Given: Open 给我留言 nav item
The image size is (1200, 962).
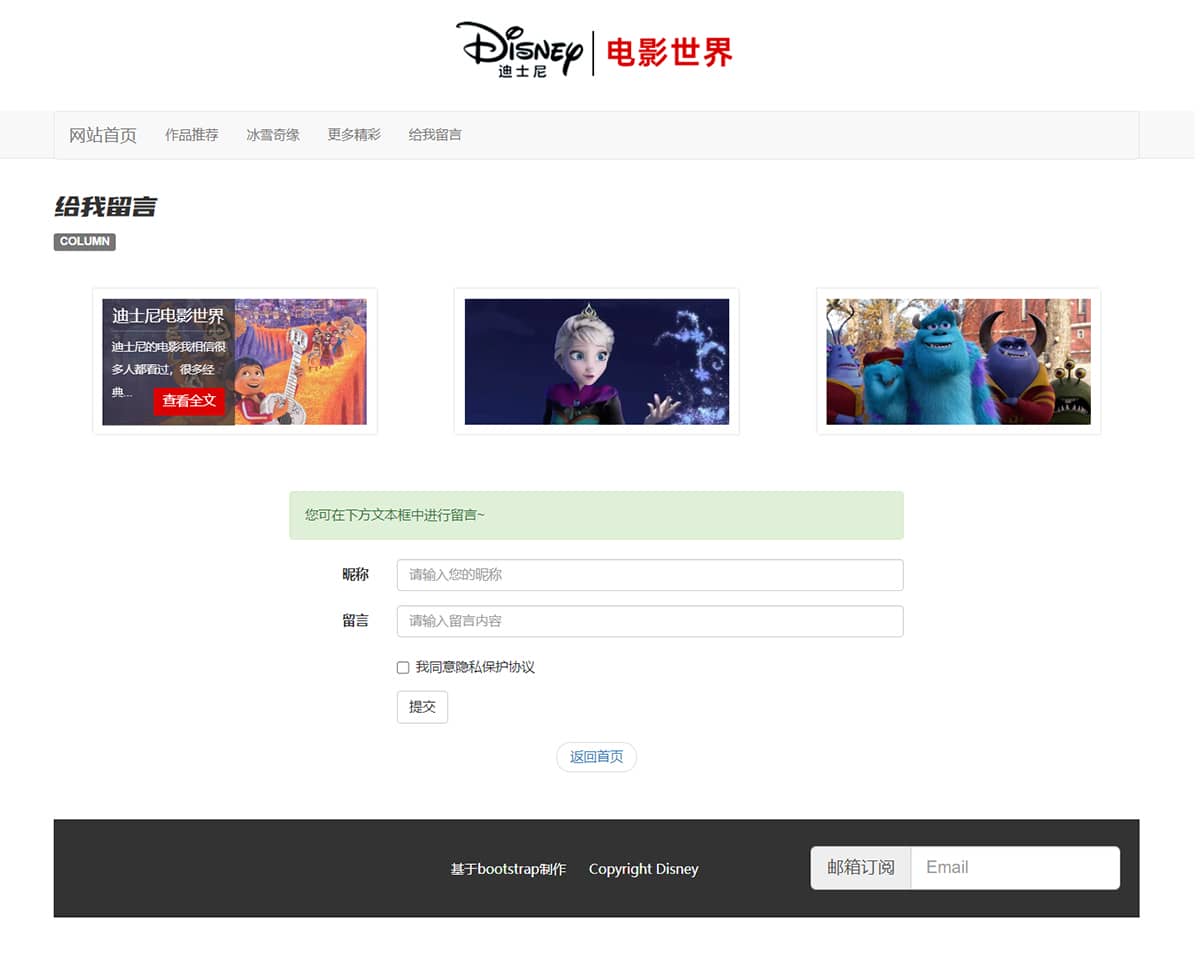Looking at the screenshot, I should pyautogui.click(x=435, y=135).
